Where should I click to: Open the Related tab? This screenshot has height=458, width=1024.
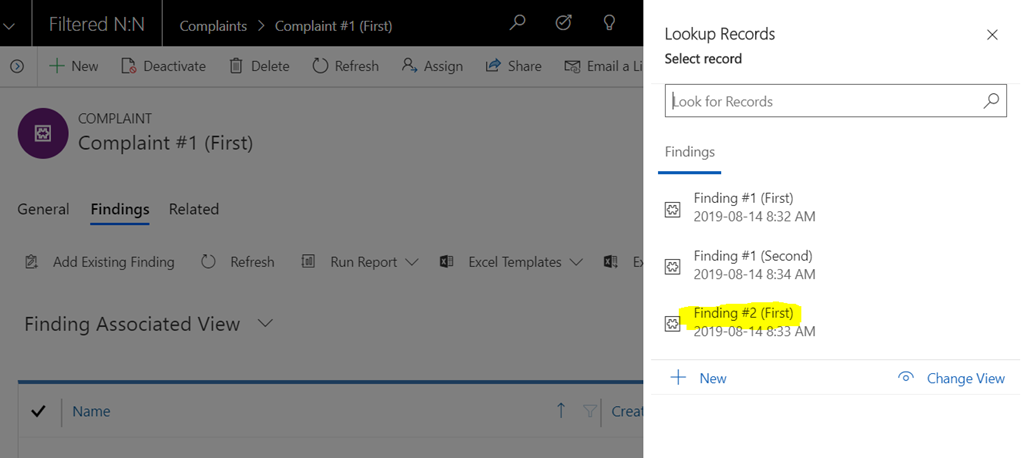tap(194, 209)
